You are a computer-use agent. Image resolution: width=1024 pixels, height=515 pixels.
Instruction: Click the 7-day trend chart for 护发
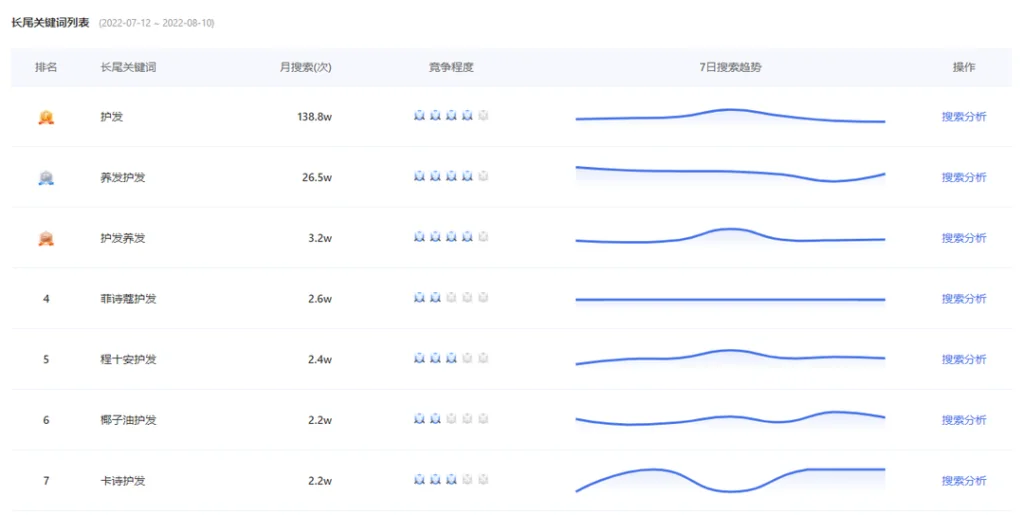point(730,117)
